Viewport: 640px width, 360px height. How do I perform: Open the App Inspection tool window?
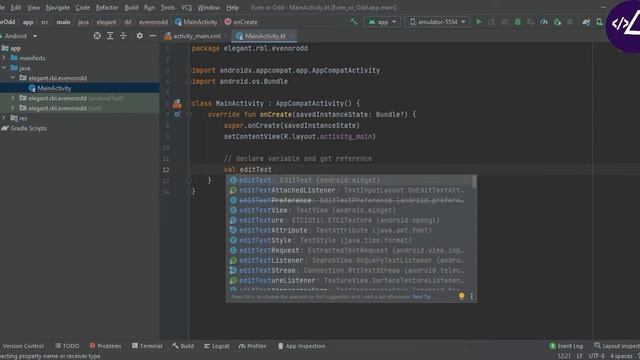click(x=301, y=346)
